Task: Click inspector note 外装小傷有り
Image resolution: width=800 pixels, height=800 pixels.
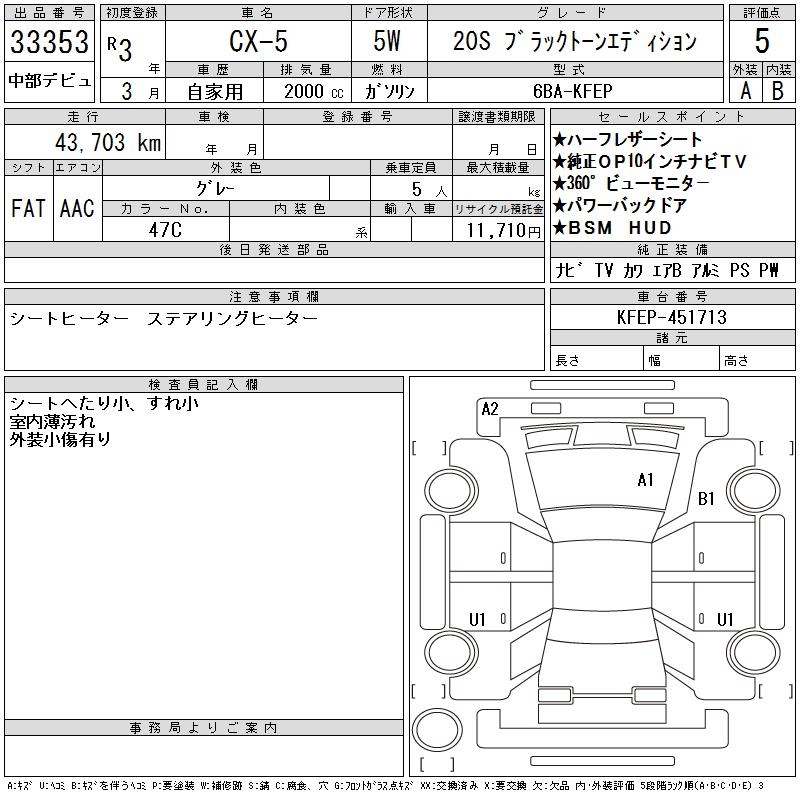Action: (x=60, y=439)
